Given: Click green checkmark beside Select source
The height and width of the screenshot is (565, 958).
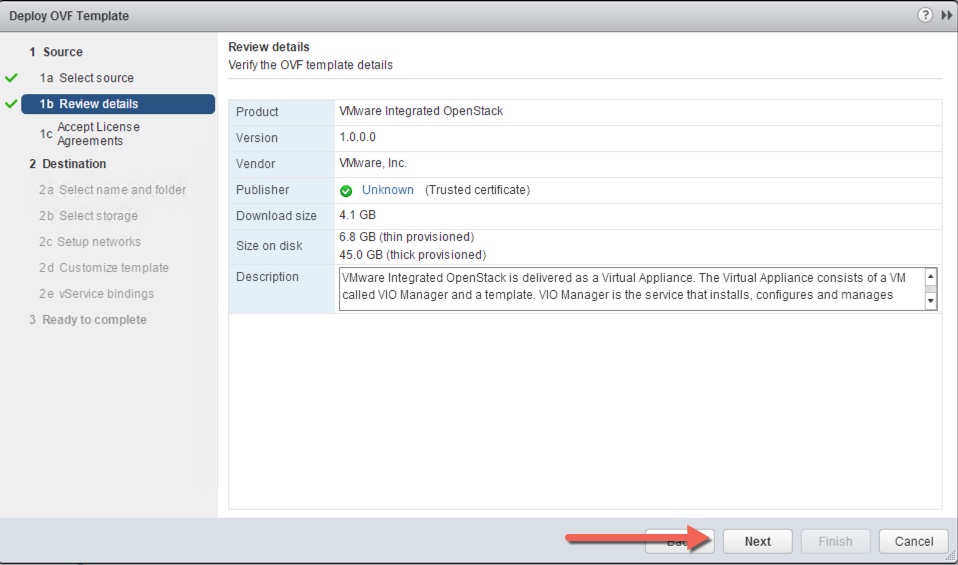Looking at the screenshot, I should click(12, 78).
